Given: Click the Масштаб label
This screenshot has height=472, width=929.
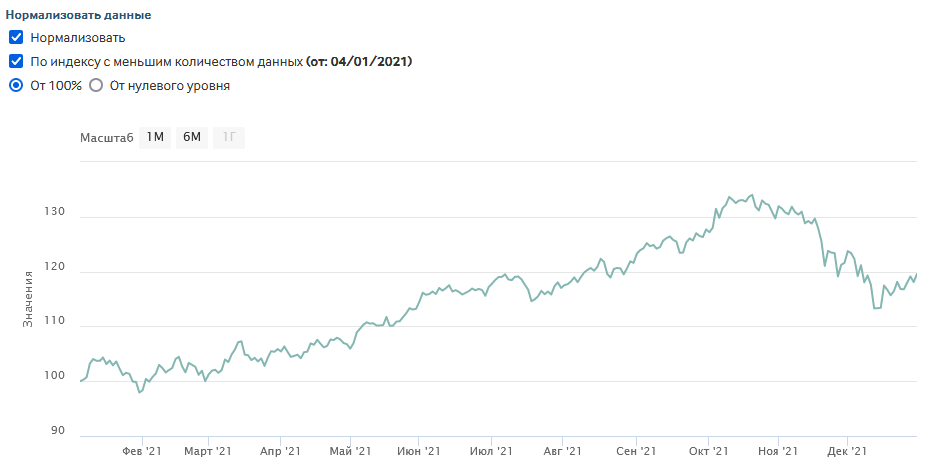Looking at the screenshot, I should [x=106, y=138].
